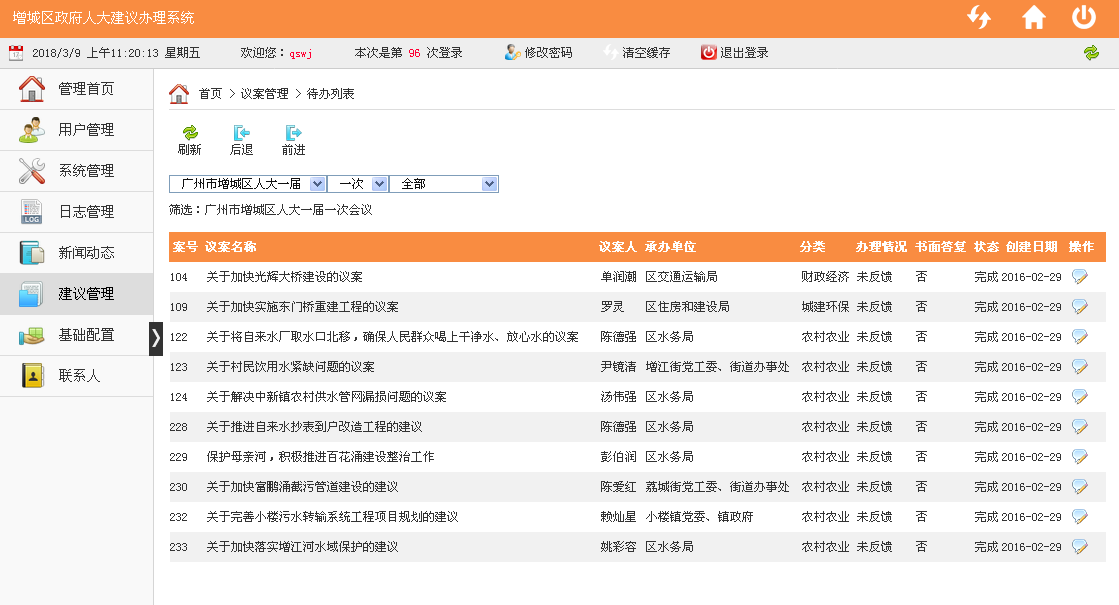The height and width of the screenshot is (605, 1119).
Task: Click proposal title 关于村民饮用水紧缺问题的议案
Action: point(290,367)
